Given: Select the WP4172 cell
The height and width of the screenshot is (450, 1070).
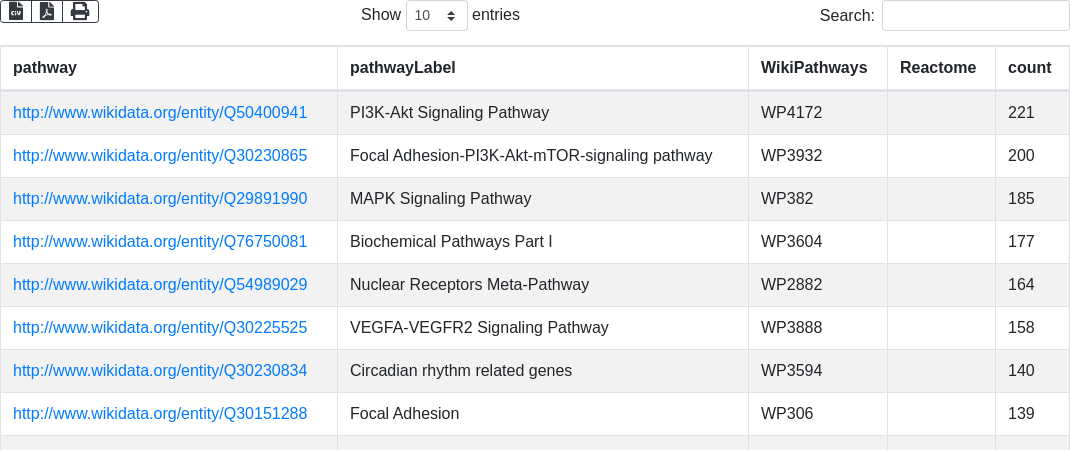Looking at the screenshot, I should (818, 113).
